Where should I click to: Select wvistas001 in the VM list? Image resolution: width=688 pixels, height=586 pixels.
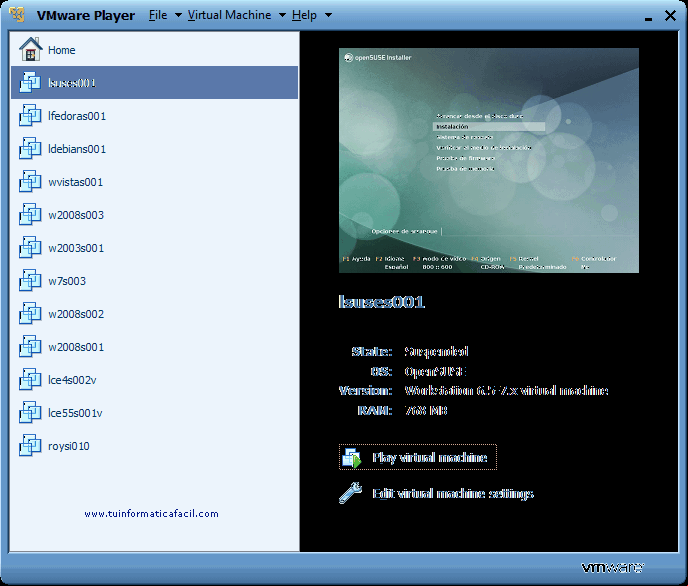(x=154, y=182)
